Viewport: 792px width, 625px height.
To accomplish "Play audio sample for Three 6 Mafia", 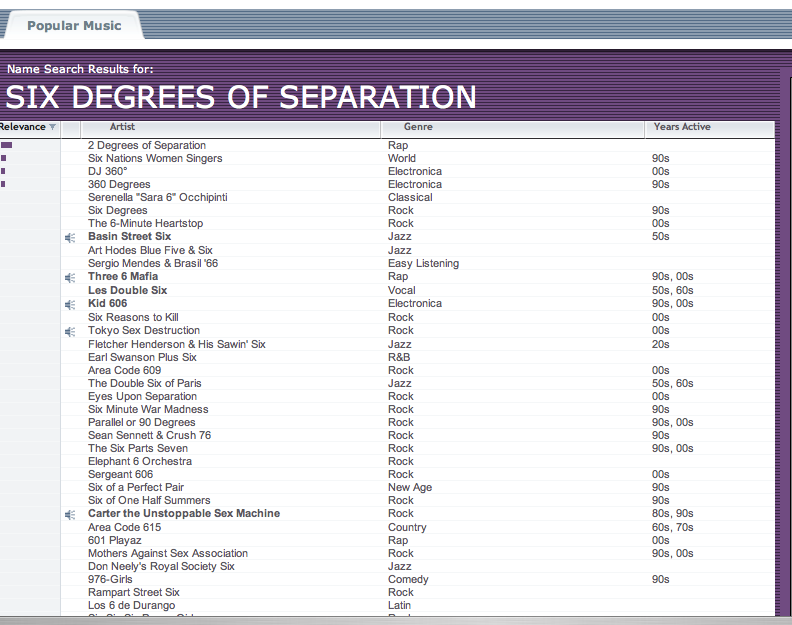I will 70,277.
